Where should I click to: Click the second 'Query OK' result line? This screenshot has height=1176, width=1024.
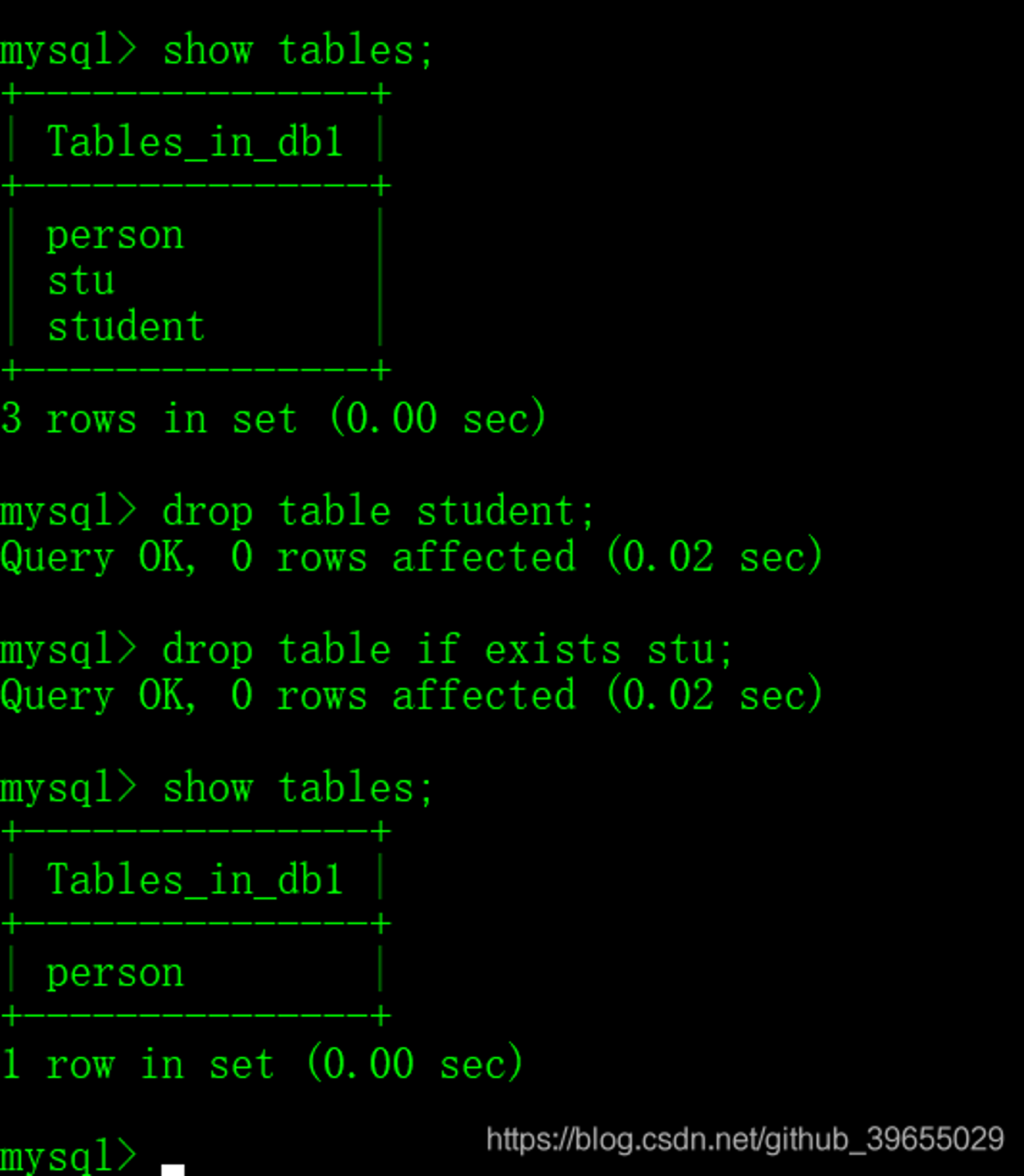coord(411,696)
